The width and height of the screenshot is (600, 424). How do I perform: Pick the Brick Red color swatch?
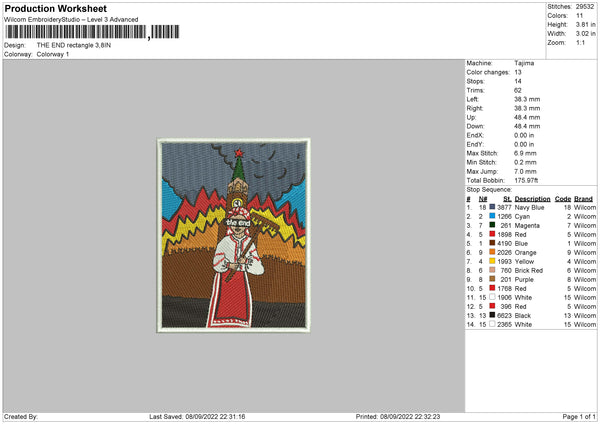492,270
